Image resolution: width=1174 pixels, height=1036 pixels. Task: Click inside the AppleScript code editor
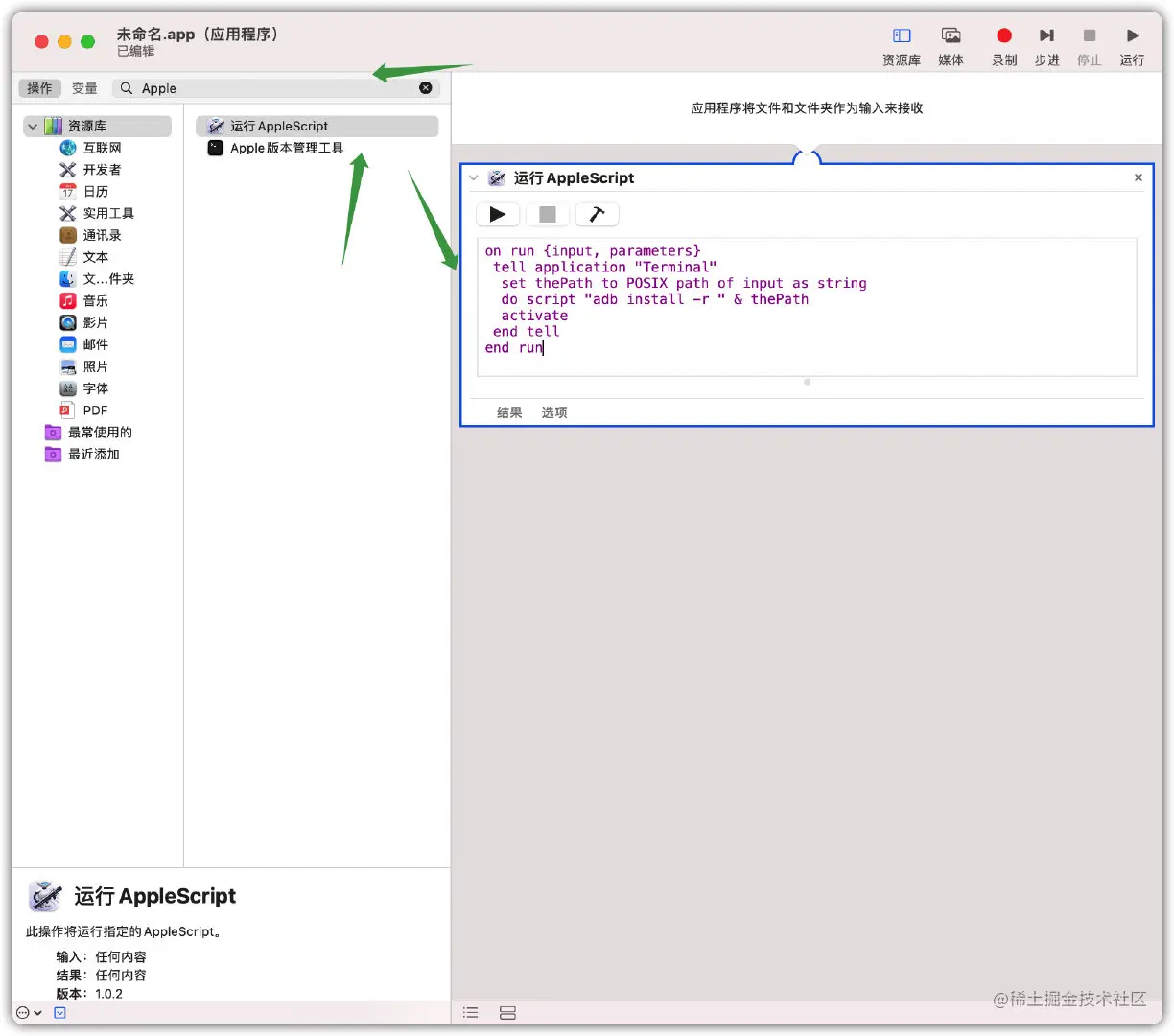807,306
